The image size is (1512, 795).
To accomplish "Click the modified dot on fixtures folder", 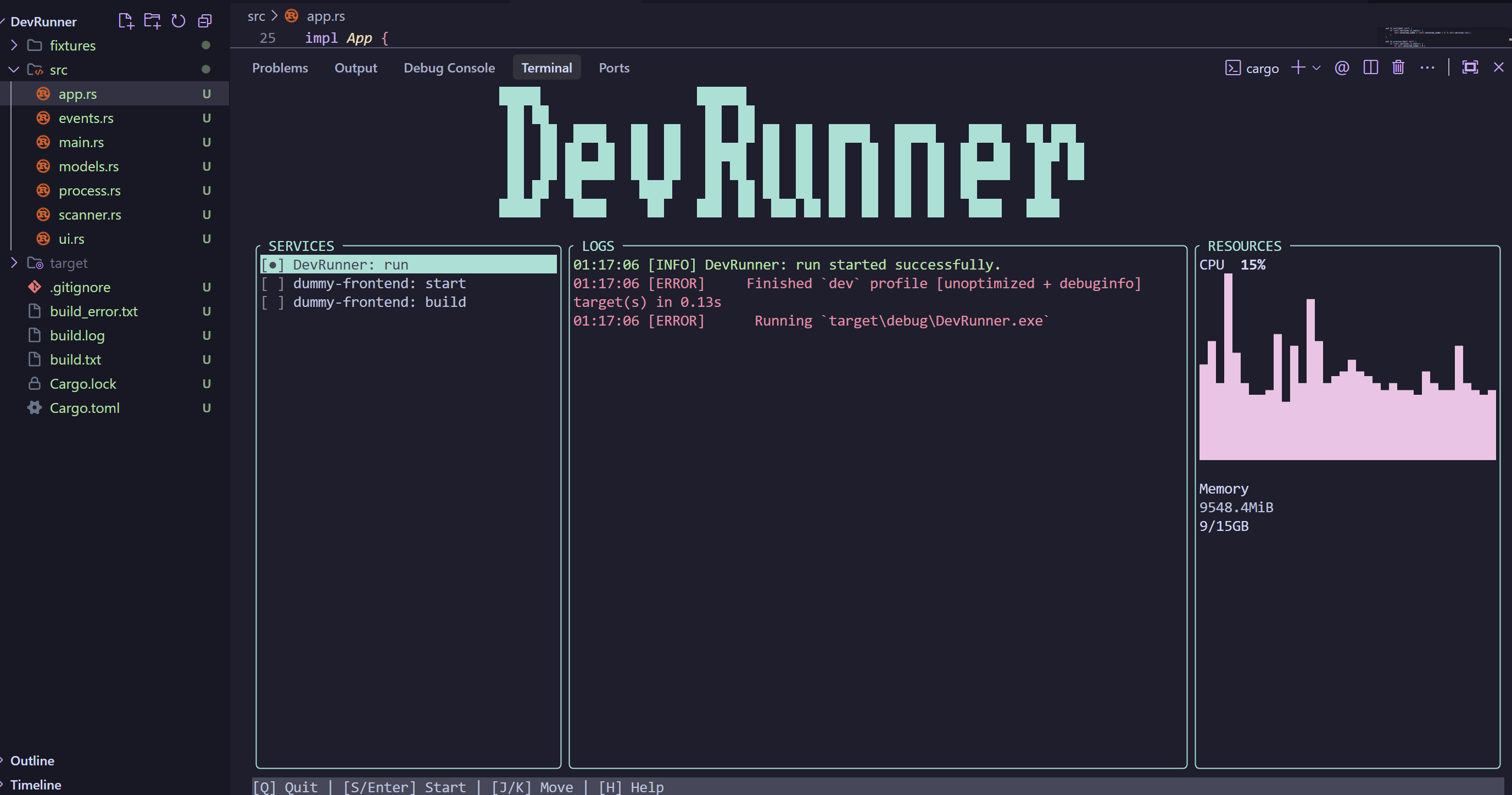I will [205, 45].
